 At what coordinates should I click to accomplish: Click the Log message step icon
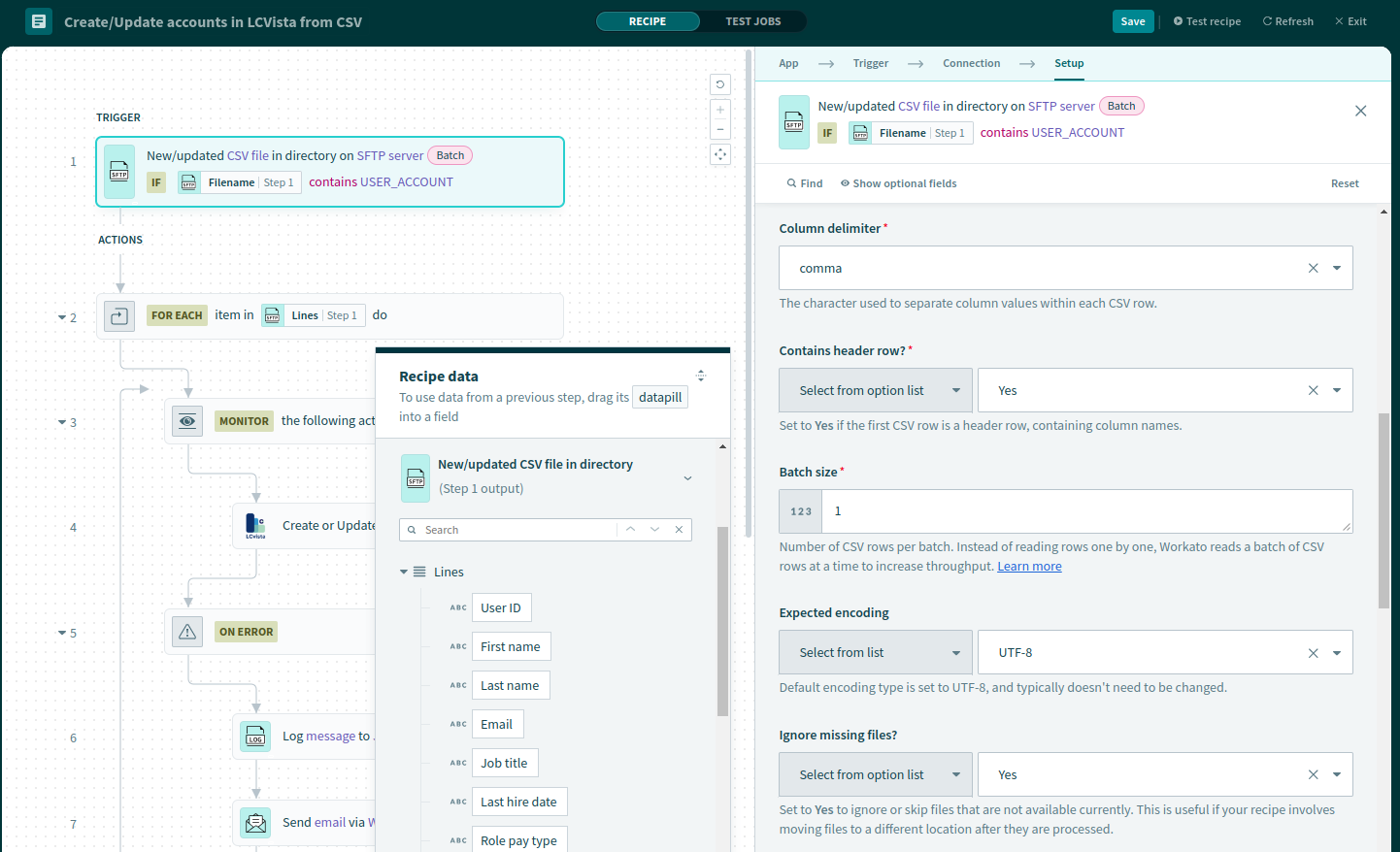tap(255, 737)
